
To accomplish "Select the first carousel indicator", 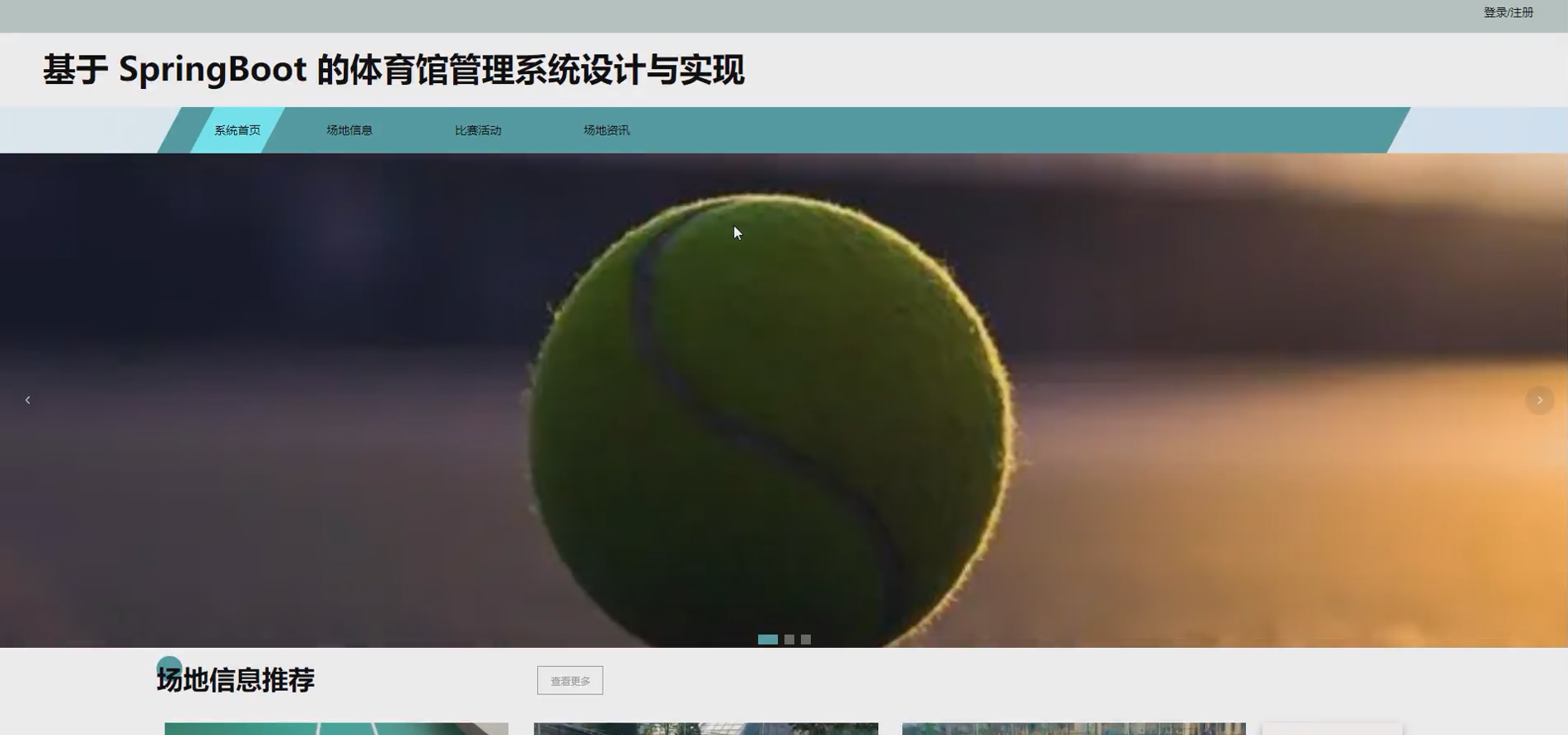I will click(768, 639).
